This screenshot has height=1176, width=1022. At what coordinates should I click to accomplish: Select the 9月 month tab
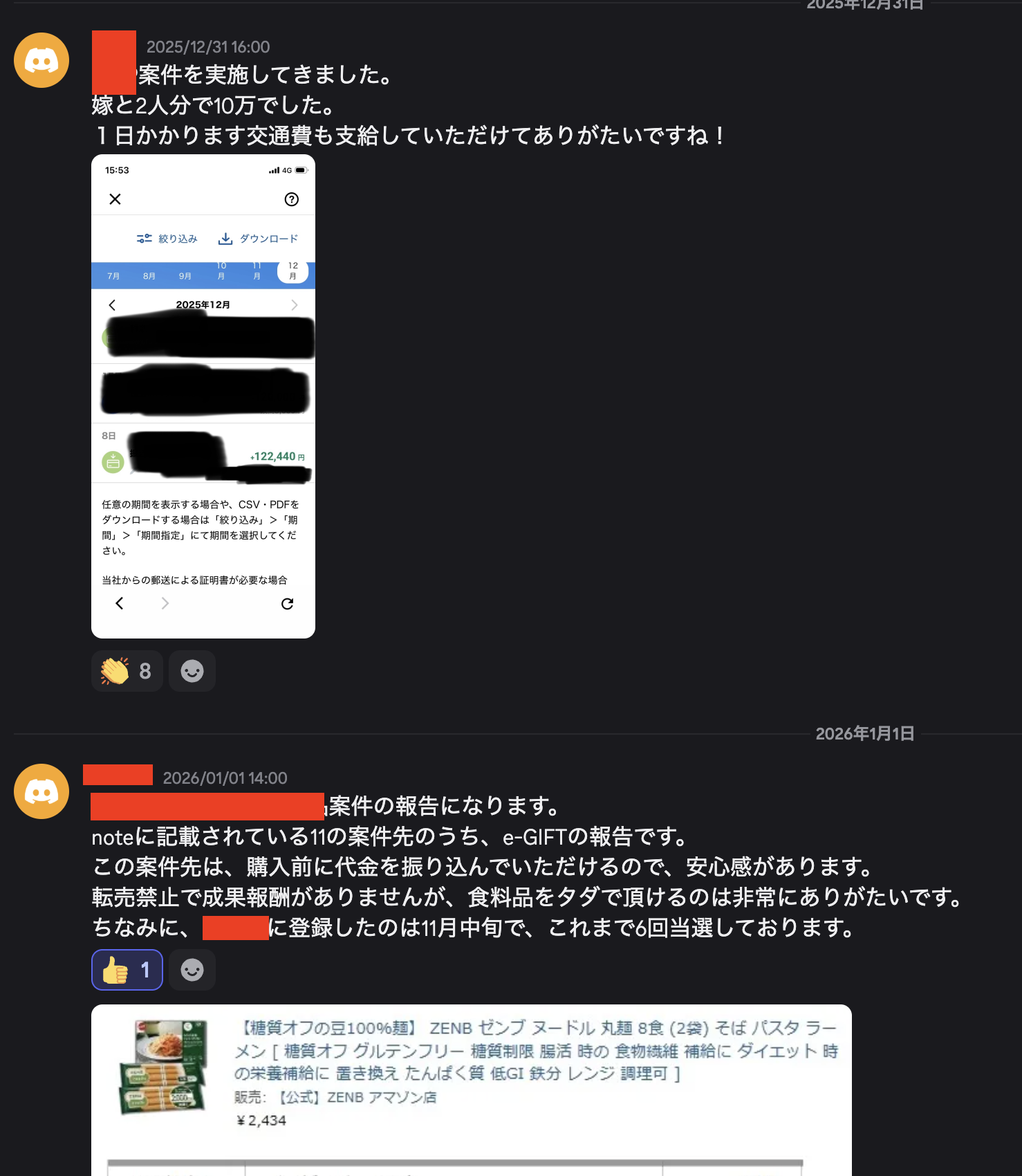[185, 276]
